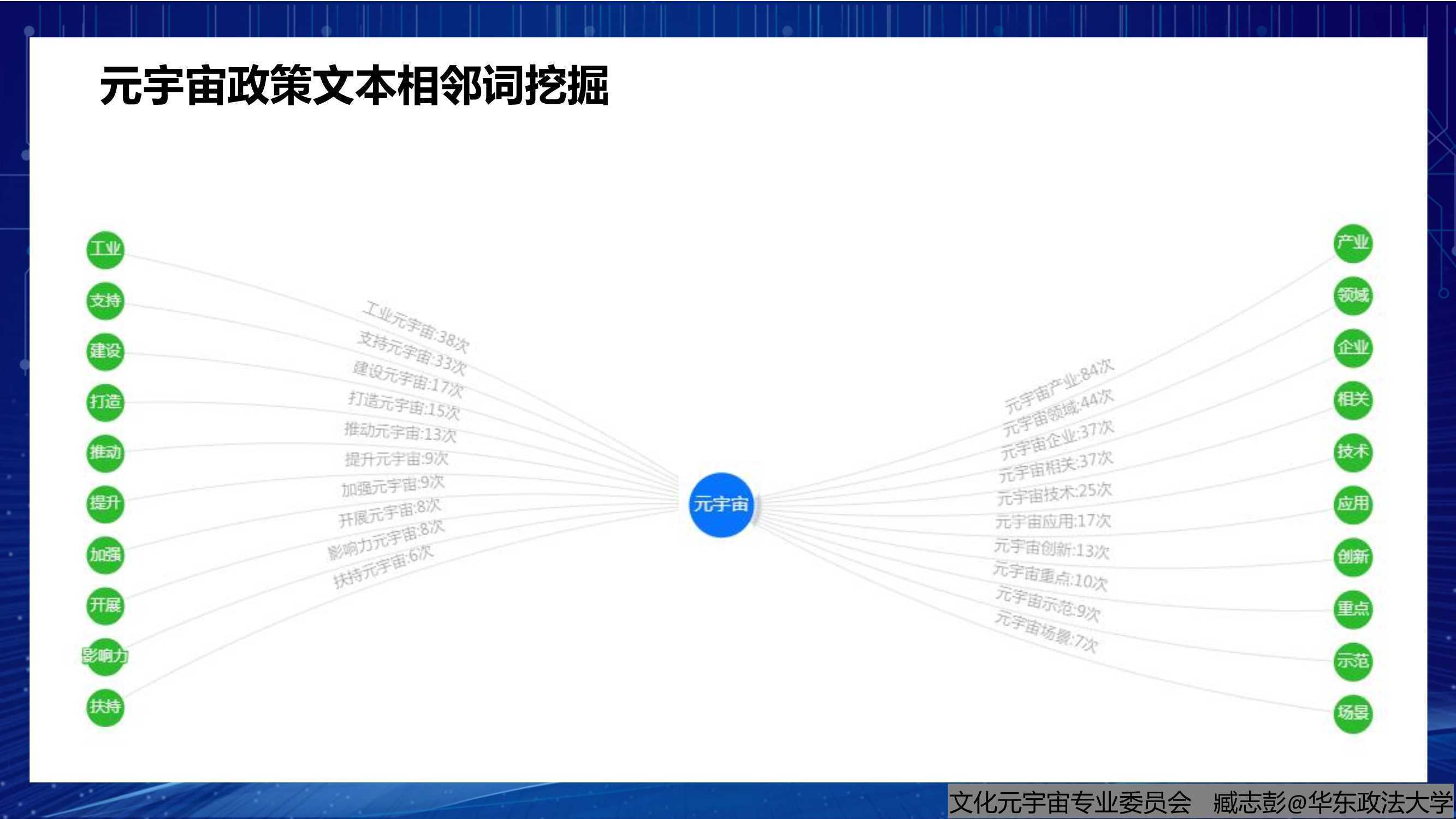Click the 相关 node

coord(1353,400)
